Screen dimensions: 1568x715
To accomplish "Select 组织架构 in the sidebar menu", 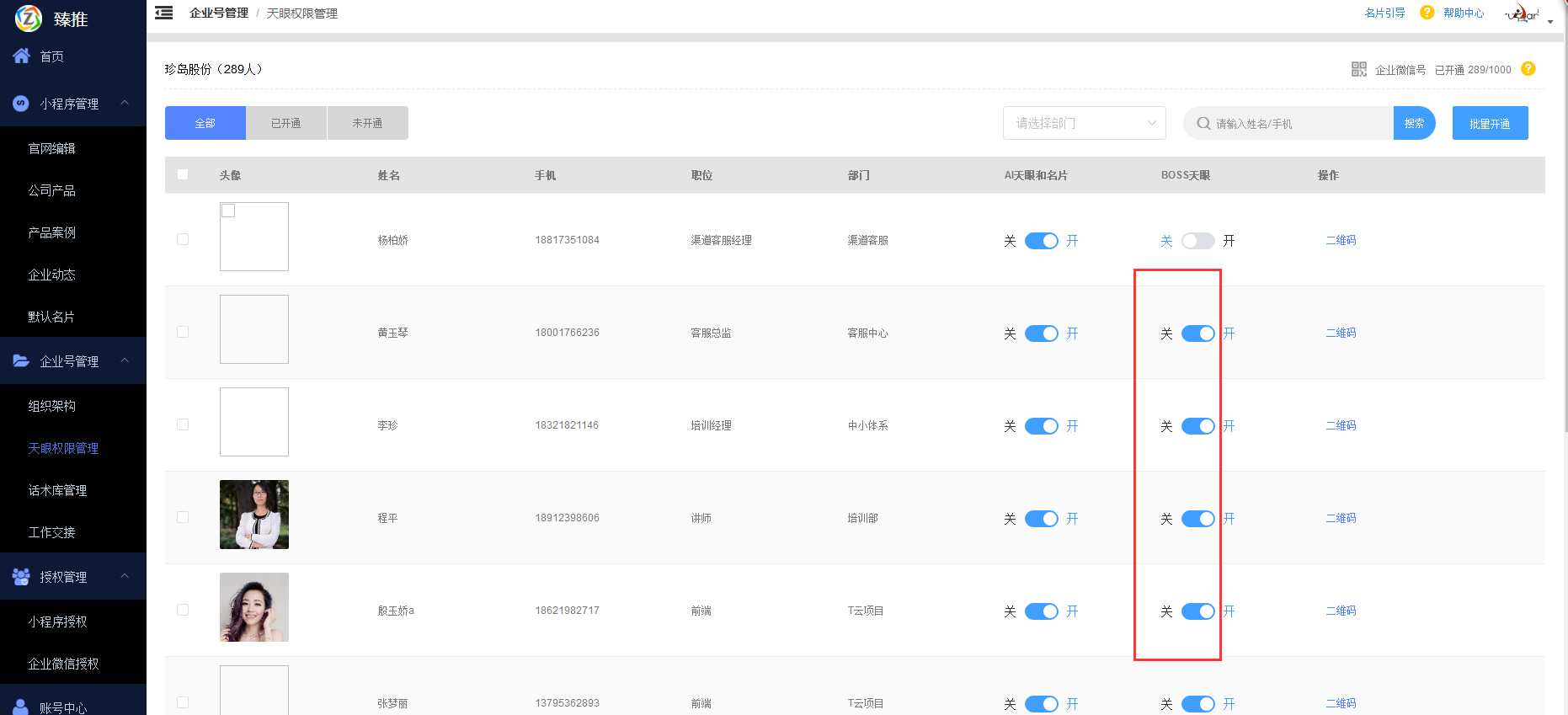I will click(x=52, y=406).
